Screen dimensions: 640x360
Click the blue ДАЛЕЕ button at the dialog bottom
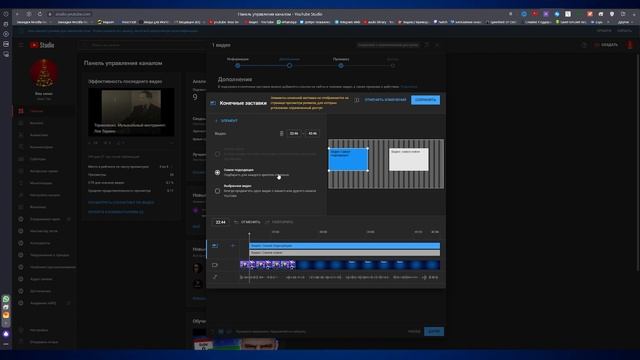(434, 331)
